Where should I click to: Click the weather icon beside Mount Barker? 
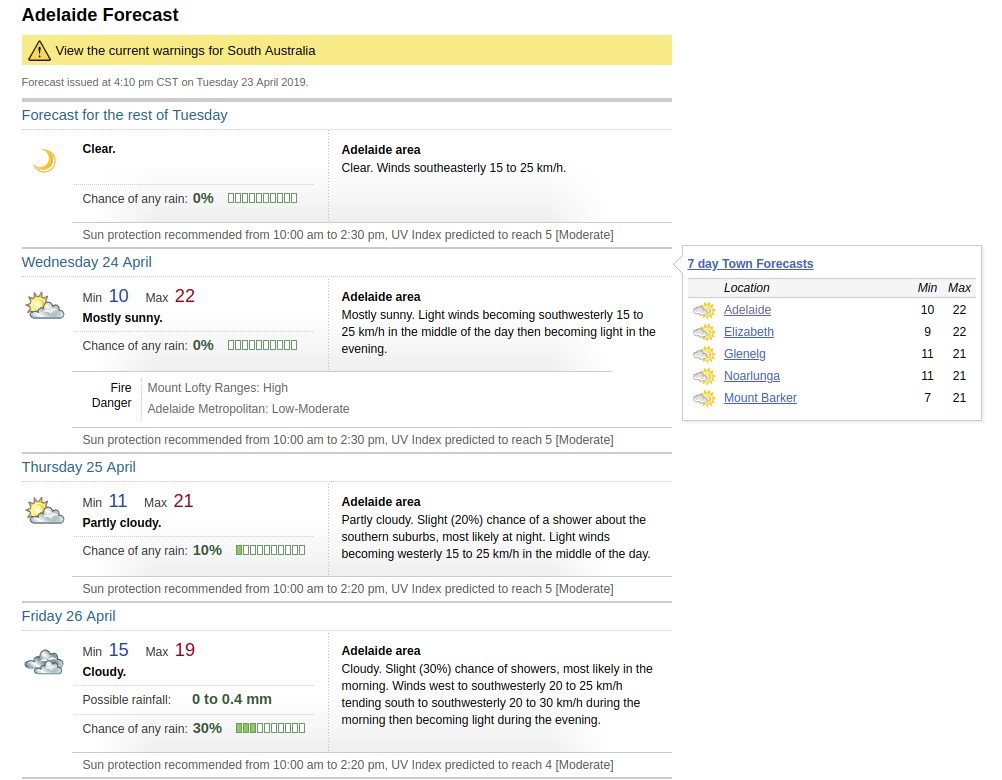[x=704, y=398]
